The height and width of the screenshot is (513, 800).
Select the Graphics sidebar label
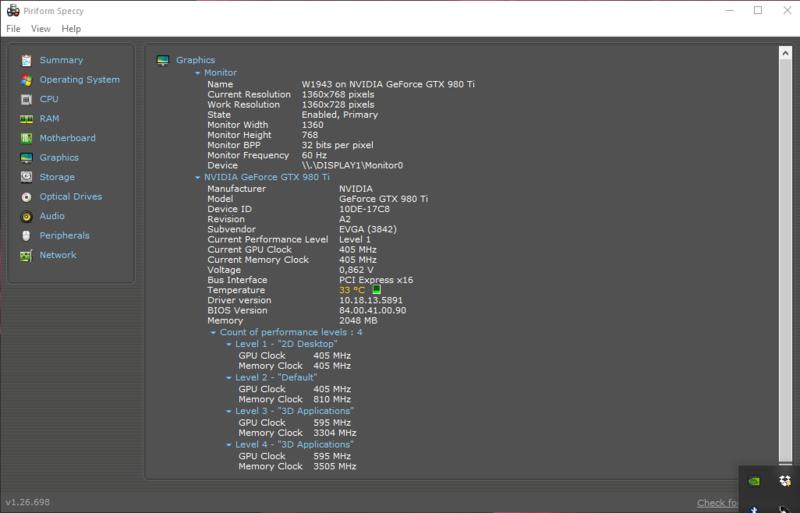59,158
